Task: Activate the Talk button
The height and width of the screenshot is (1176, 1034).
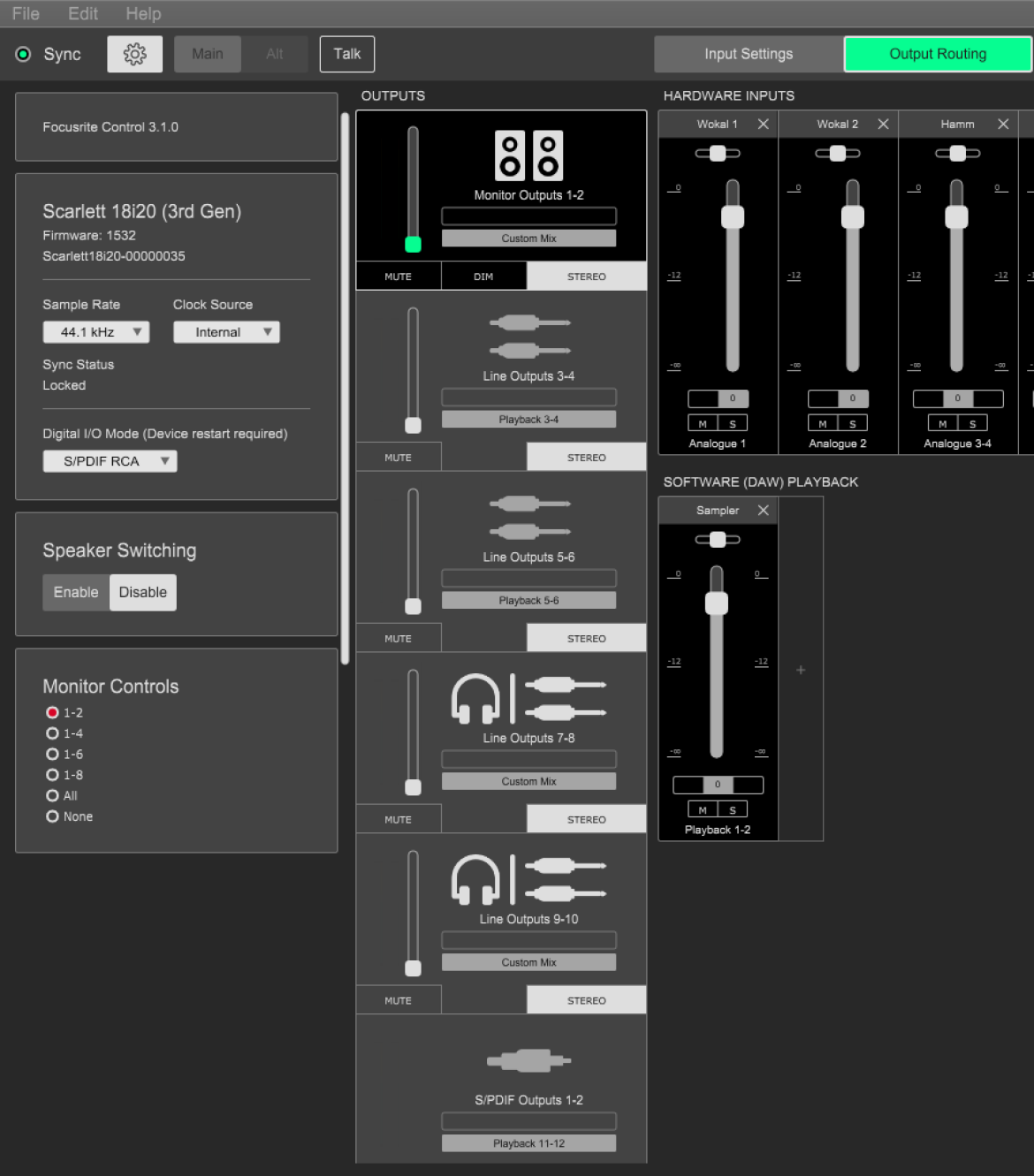Action: tap(347, 54)
